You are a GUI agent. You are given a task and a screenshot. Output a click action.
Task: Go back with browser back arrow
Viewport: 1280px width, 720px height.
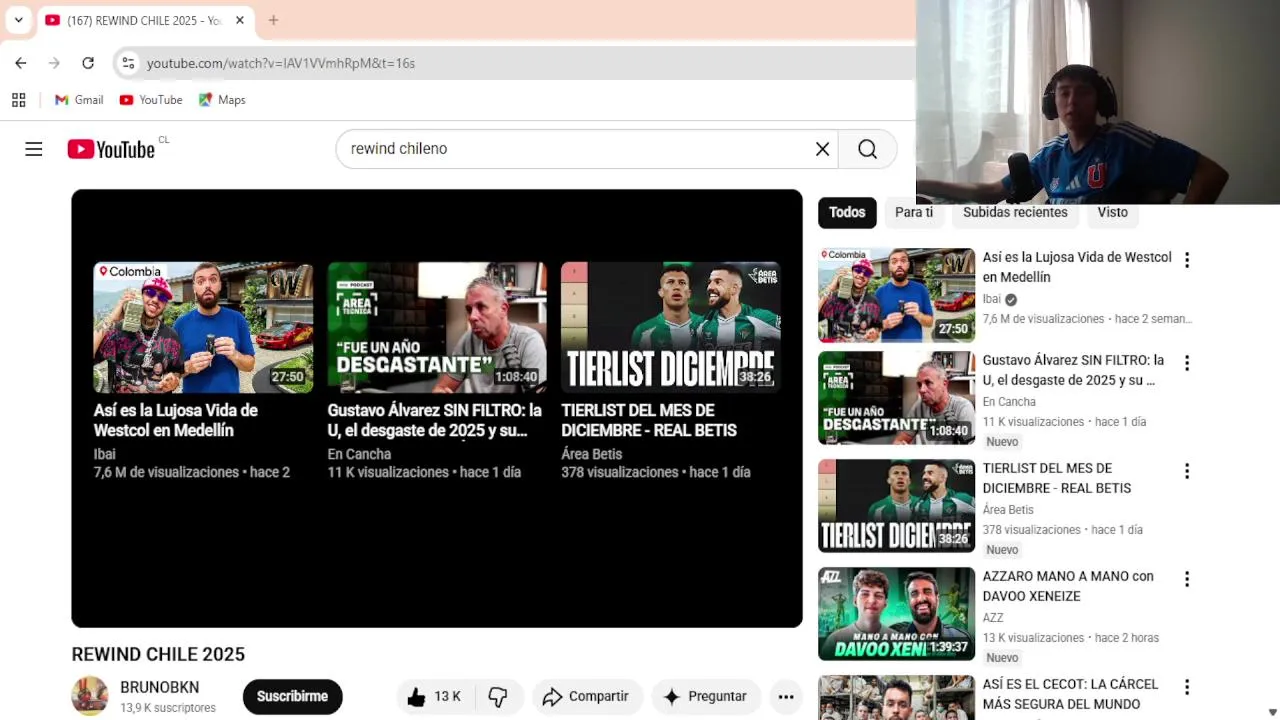(21, 63)
